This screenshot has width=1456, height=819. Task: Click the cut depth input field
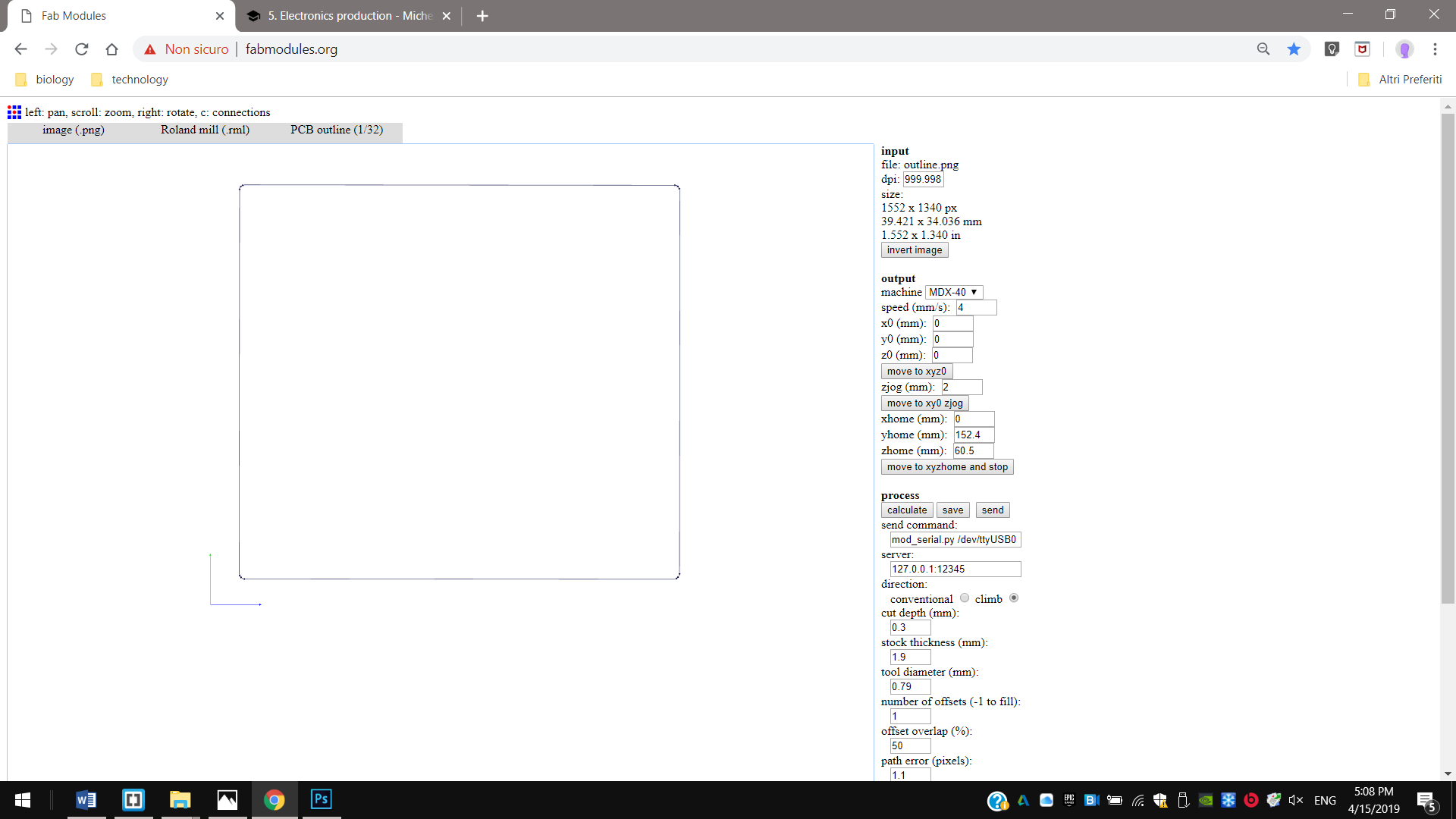click(x=909, y=627)
